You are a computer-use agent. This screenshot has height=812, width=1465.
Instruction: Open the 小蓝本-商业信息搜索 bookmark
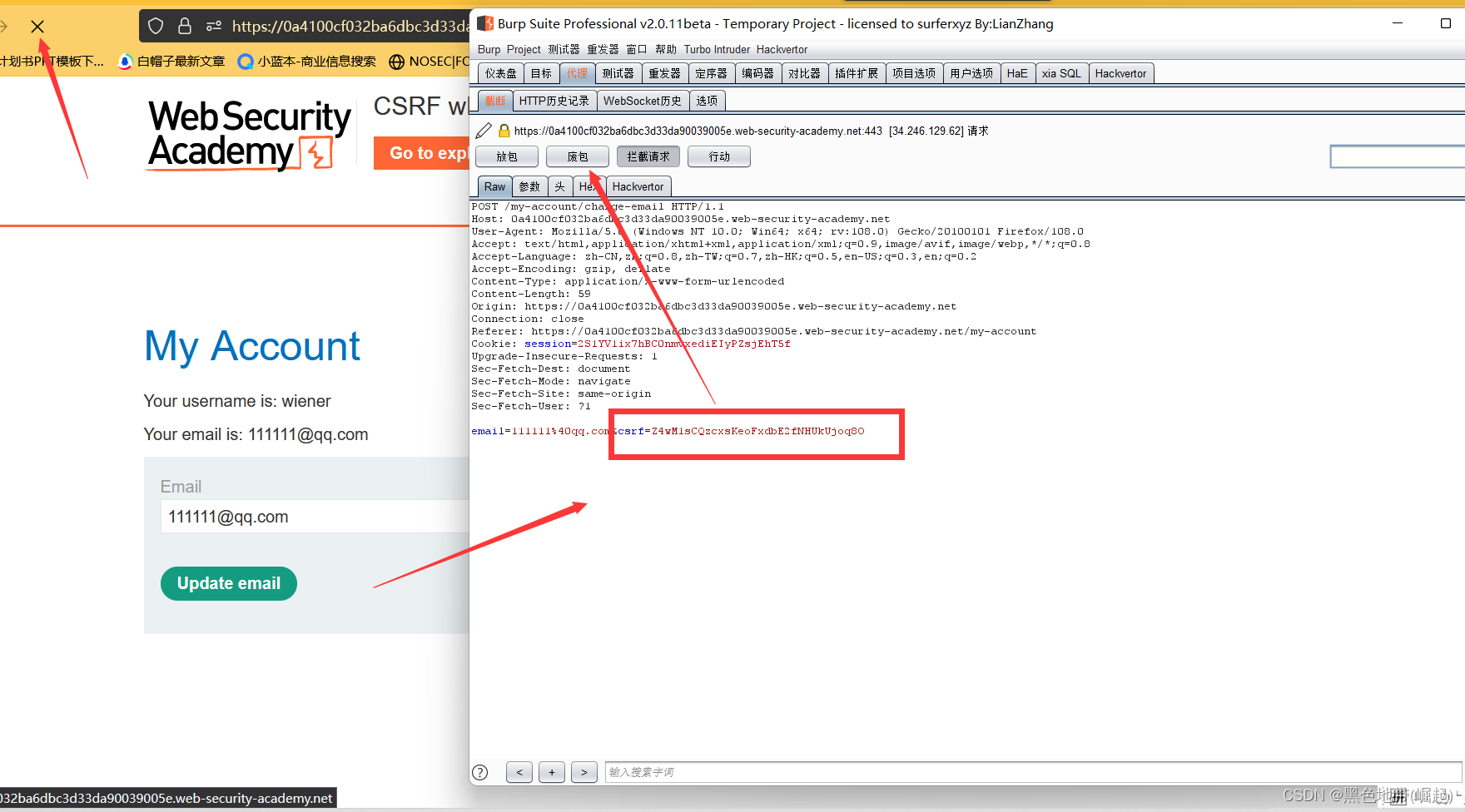point(307,61)
